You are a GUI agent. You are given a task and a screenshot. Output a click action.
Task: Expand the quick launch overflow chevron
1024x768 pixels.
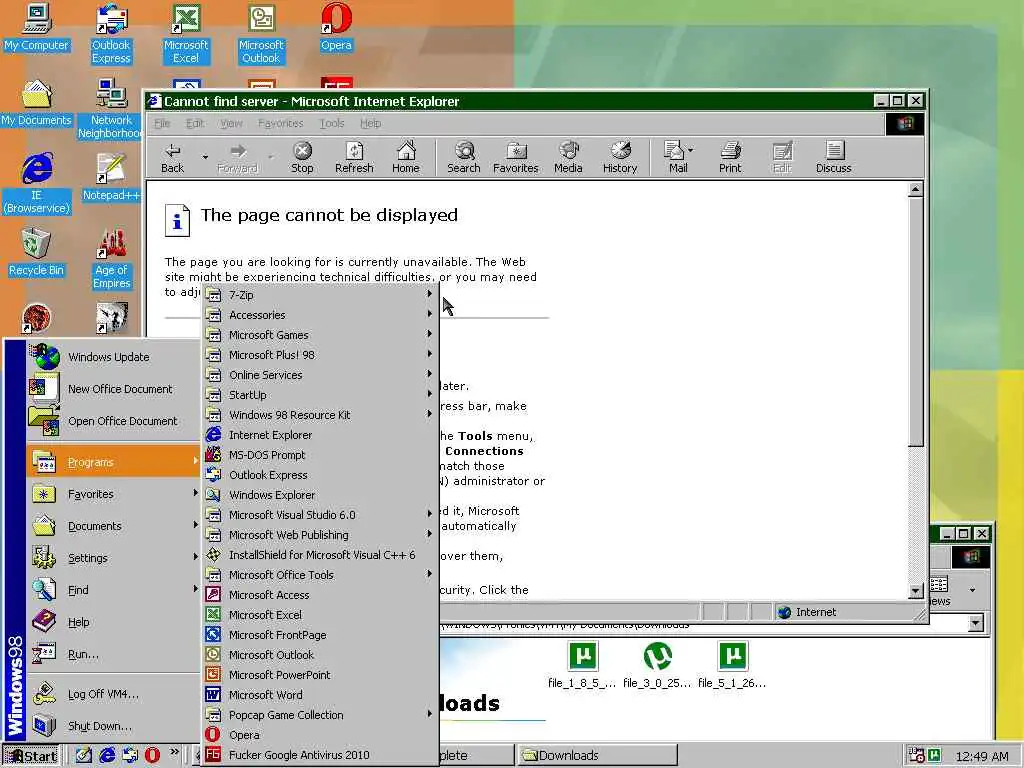click(x=174, y=752)
